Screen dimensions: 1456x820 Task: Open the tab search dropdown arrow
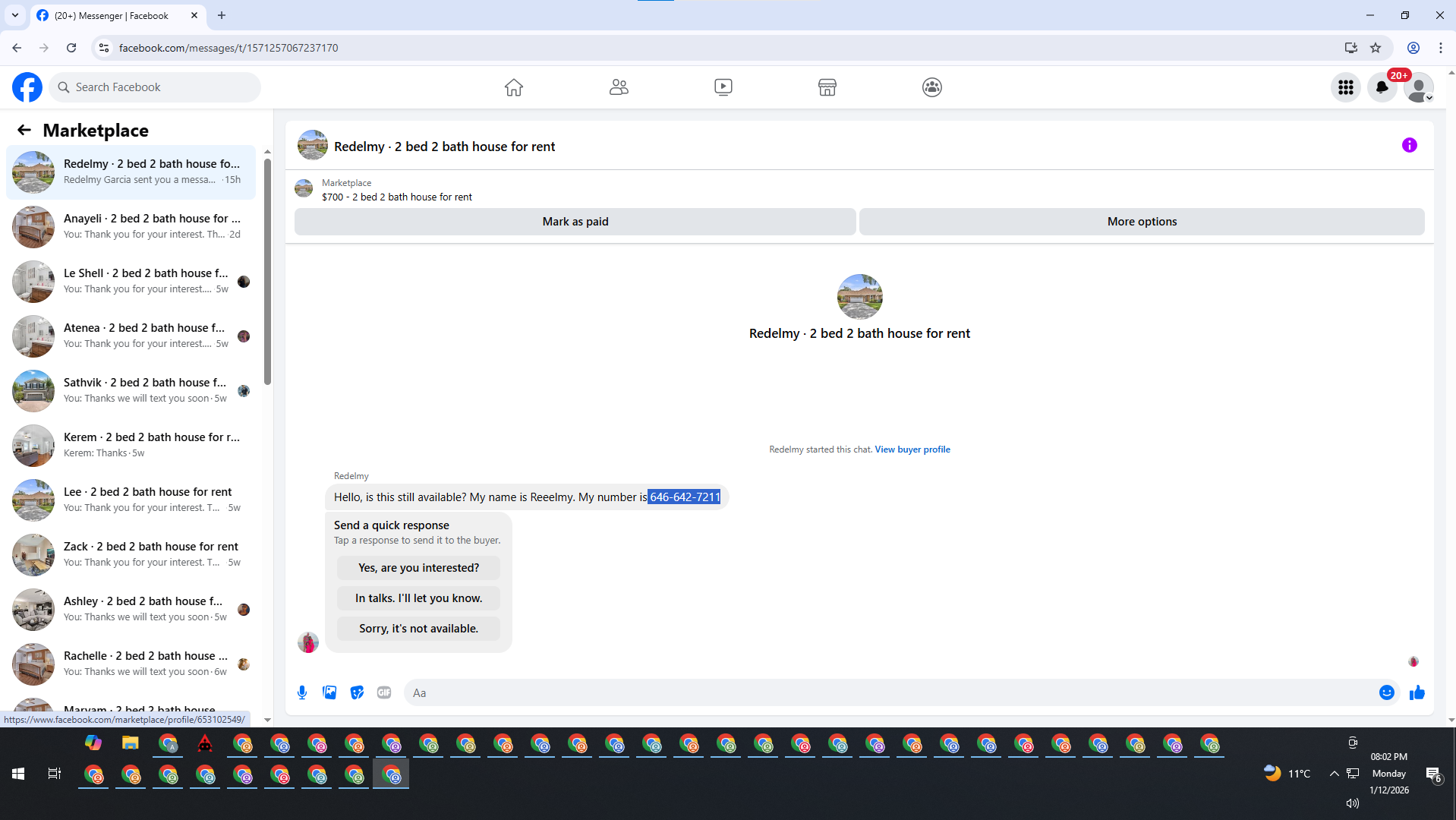[x=14, y=15]
